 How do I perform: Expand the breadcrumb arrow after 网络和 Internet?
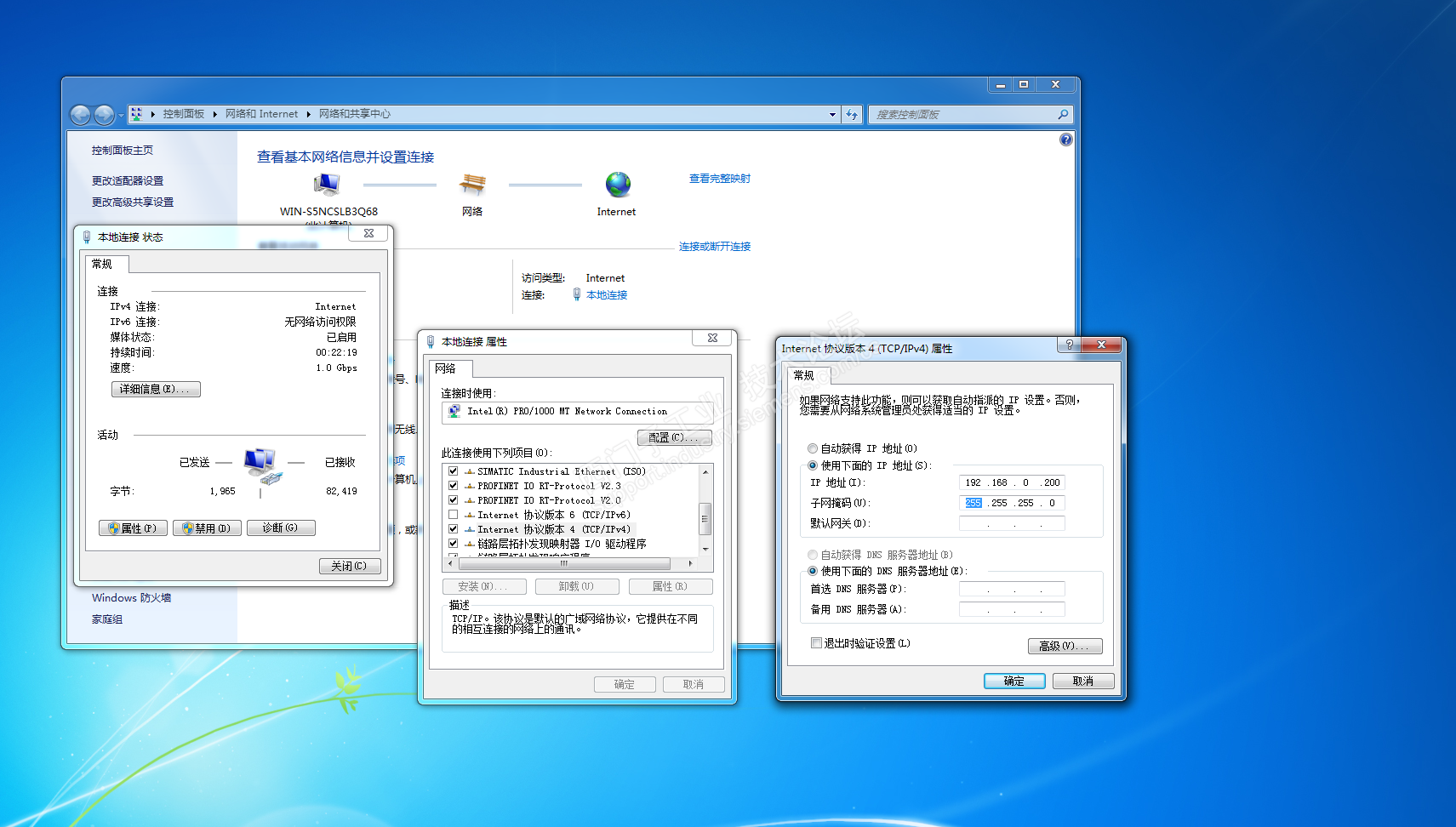coord(309,114)
